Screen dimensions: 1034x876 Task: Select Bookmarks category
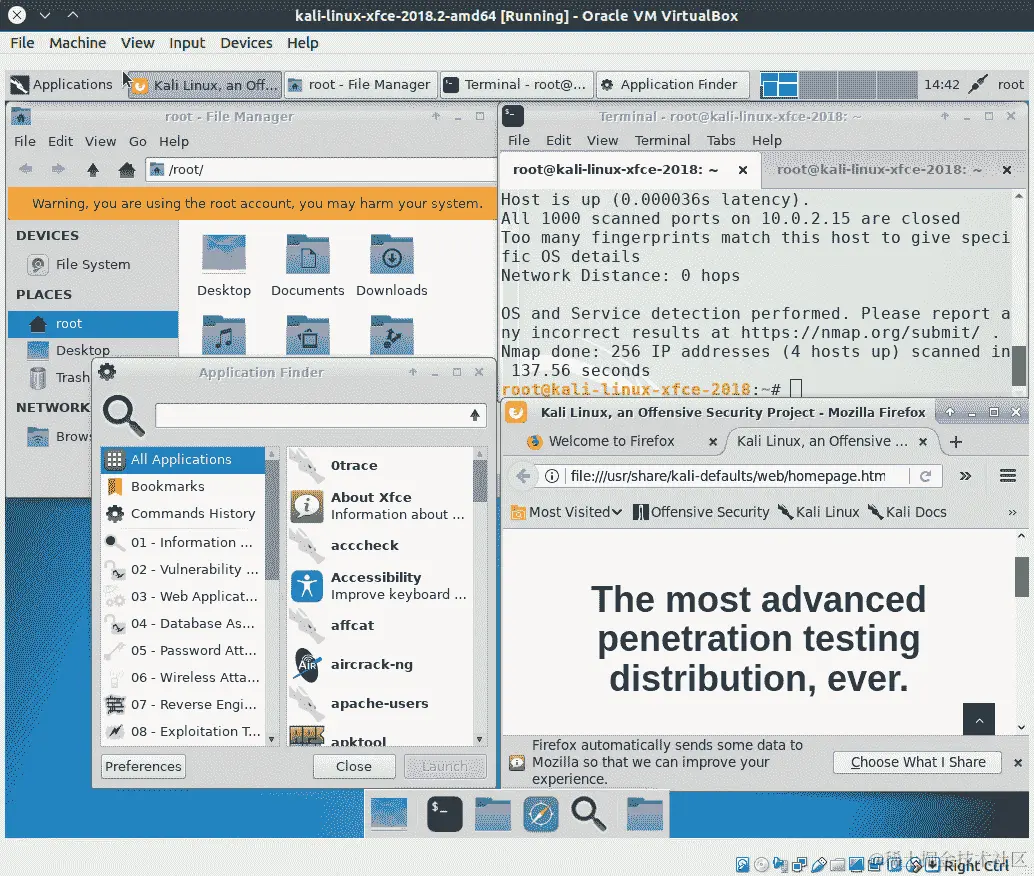tap(183, 487)
